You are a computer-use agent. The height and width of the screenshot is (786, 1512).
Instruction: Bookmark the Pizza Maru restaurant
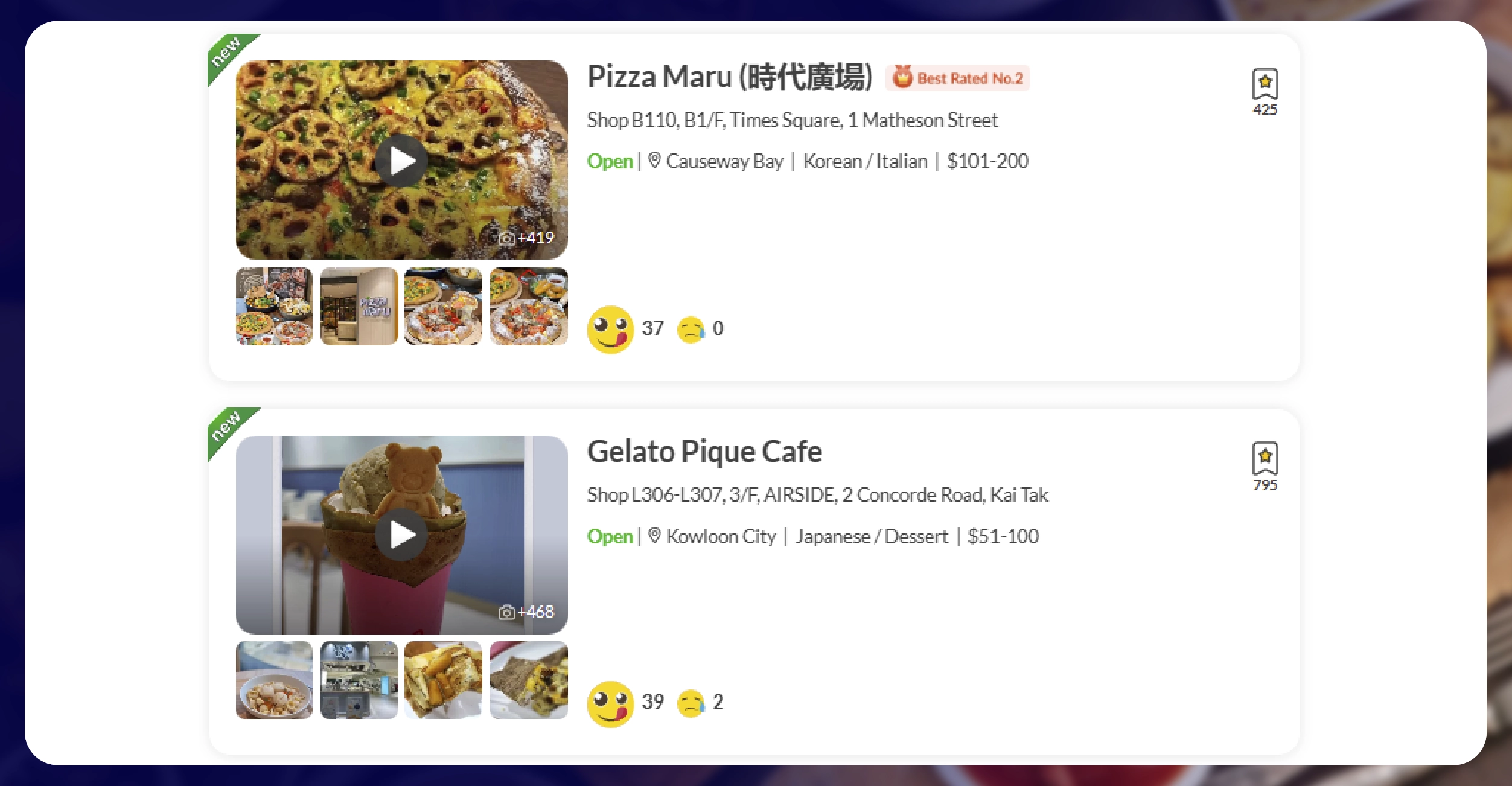(x=1265, y=84)
